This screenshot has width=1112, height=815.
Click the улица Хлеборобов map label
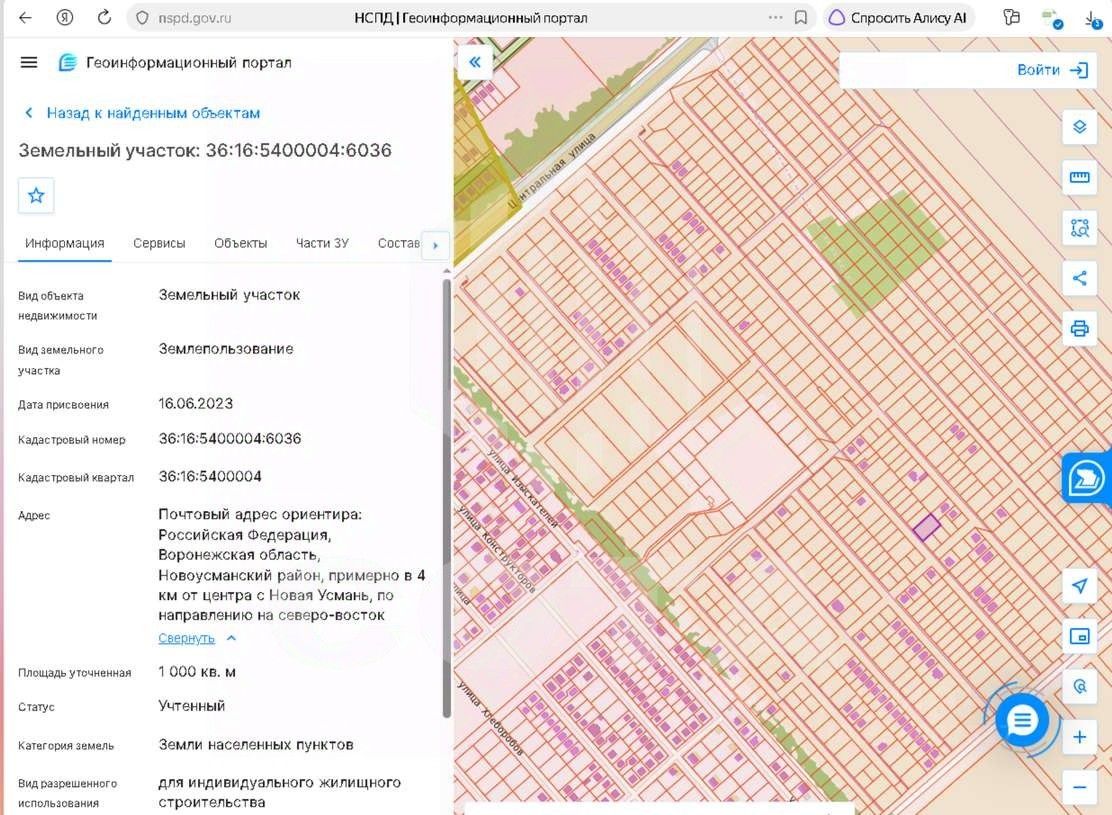click(490, 719)
